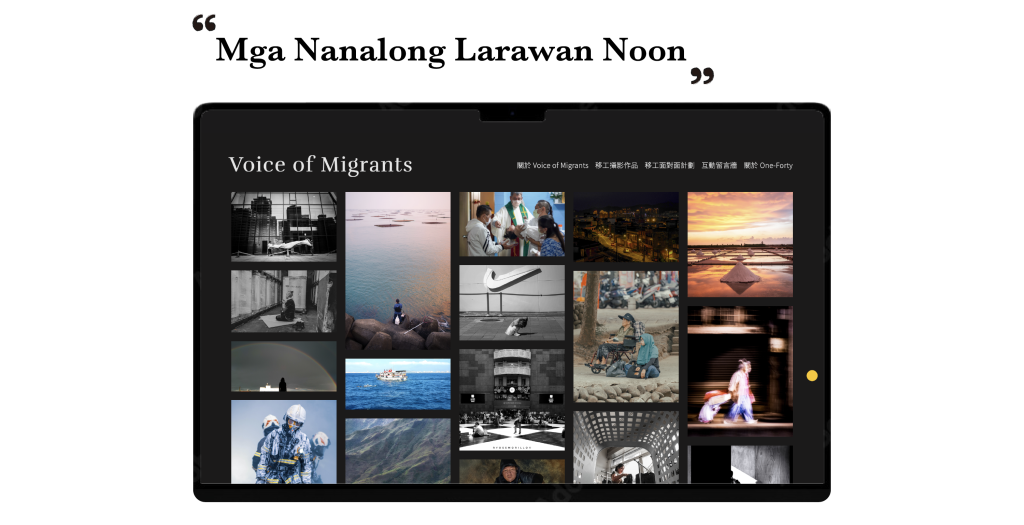This screenshot has height=525, width=1024.
Task: Open the firefighters in helmets photo
Action: click(284, 442)
